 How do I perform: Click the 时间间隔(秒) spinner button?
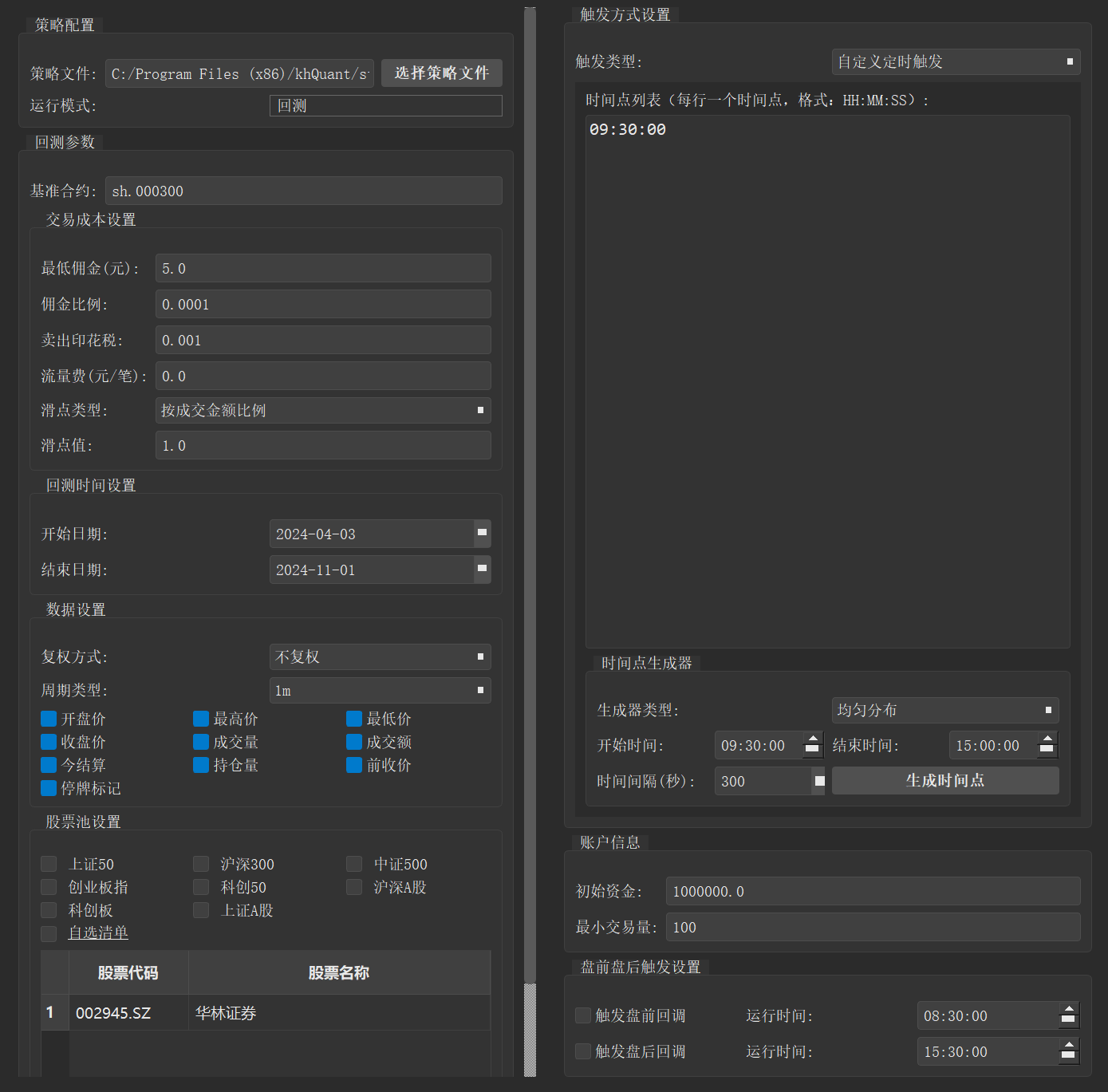tap(819, 782)
